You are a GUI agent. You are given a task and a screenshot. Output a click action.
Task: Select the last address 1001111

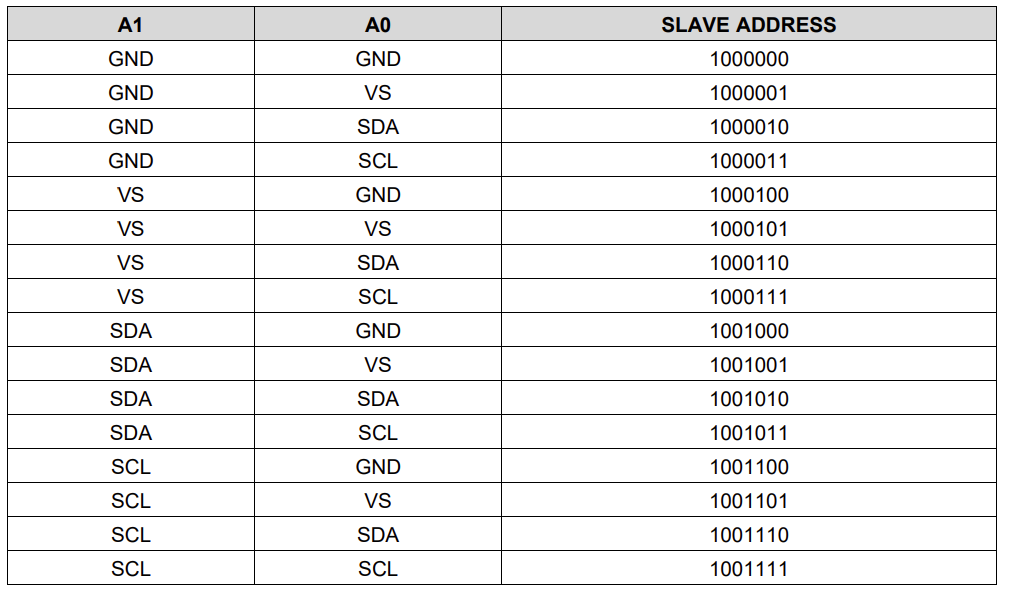coord(749,569)
